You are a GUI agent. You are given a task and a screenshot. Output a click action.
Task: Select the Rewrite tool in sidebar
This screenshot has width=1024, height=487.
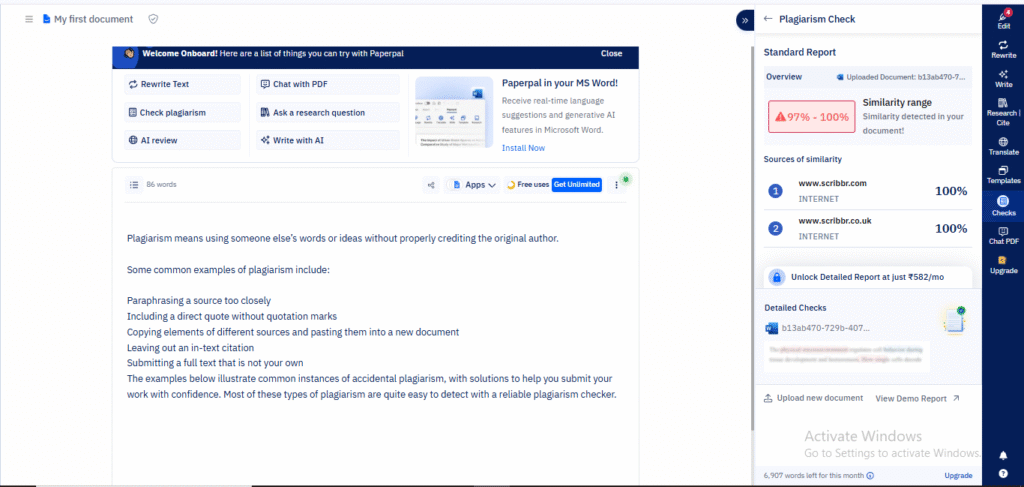(1003, 49)
